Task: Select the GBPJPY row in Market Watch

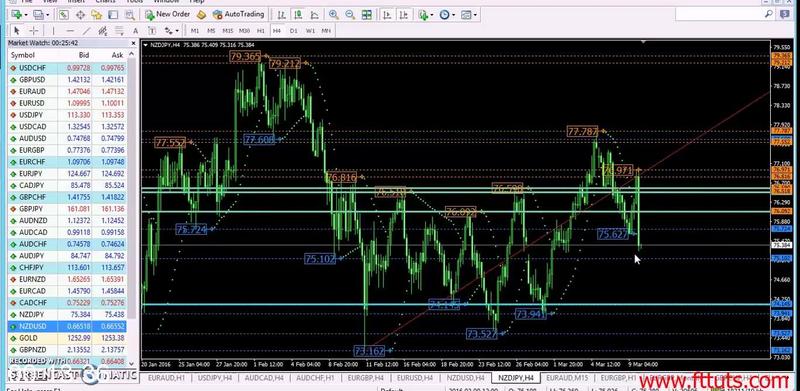Action: (x=67, y=209)
